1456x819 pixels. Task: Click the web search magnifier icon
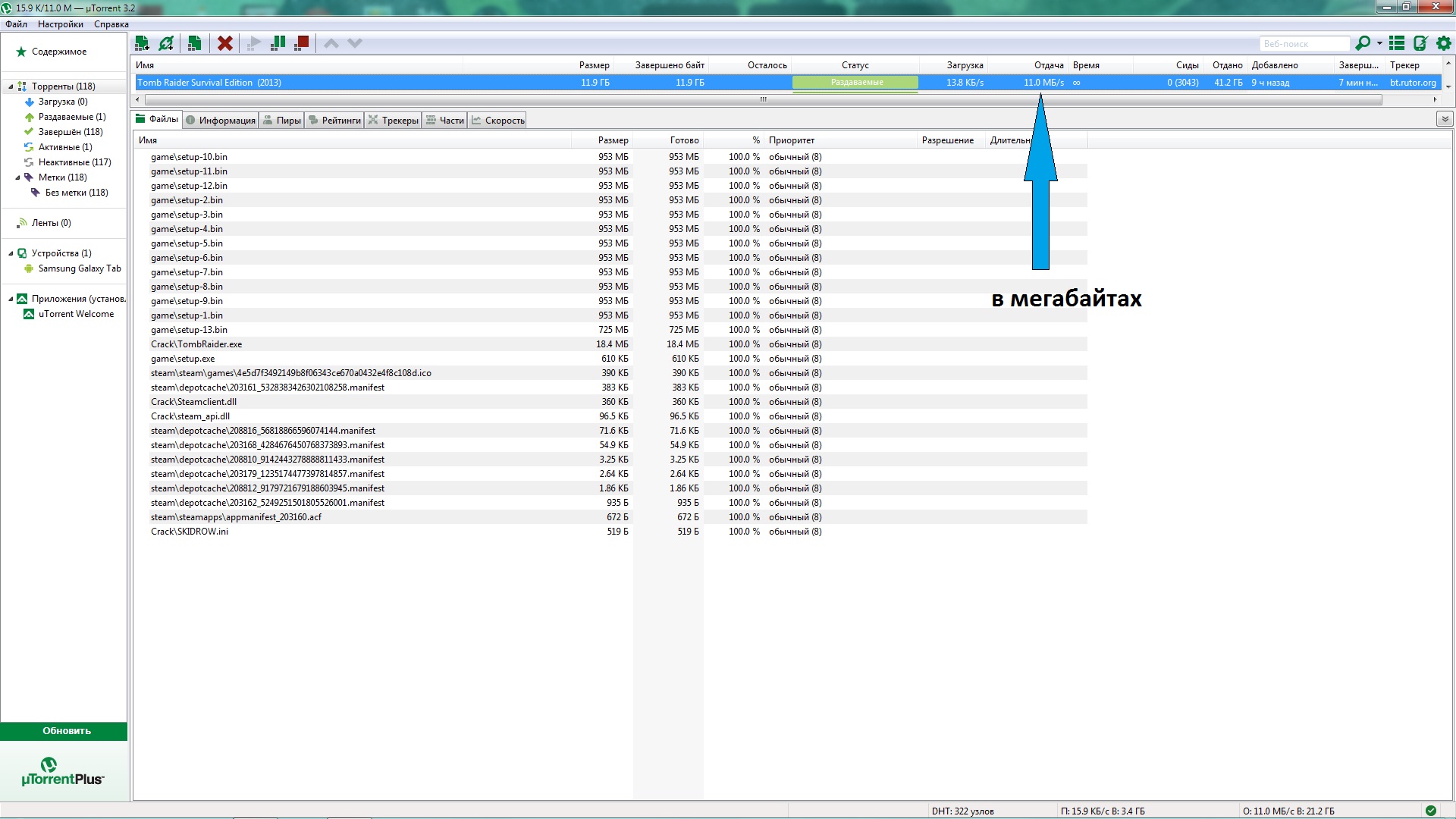[x=1363, y=43]
